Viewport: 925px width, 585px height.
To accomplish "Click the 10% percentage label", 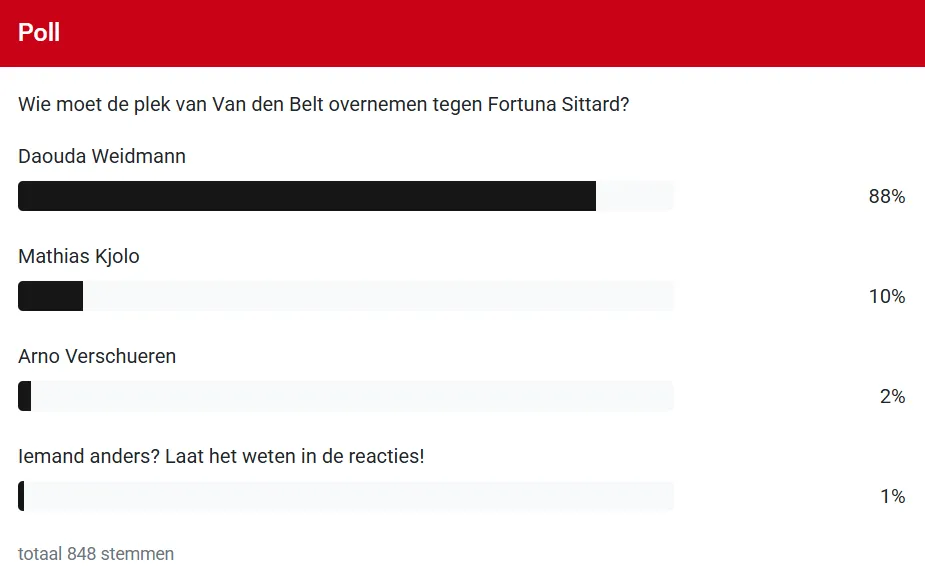I will pyautogui.click(x=887, y=296).
